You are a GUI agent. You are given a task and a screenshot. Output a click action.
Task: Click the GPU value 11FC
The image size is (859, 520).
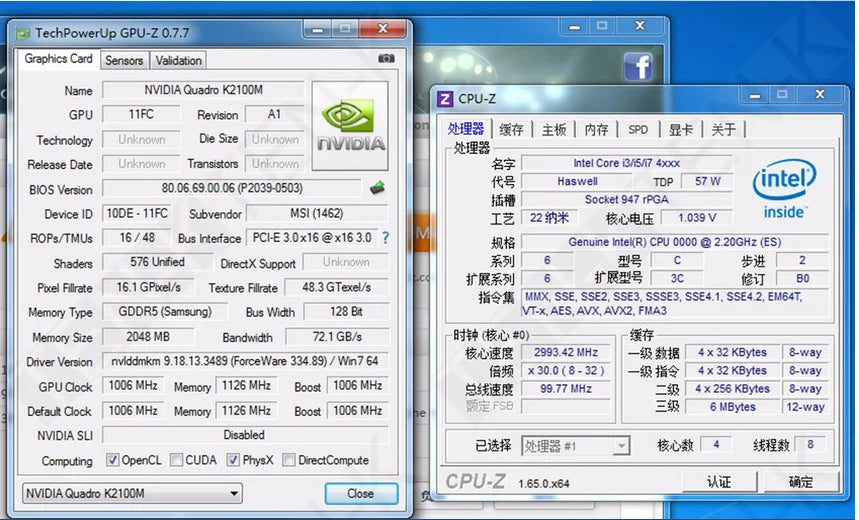(x=141, y=114)
